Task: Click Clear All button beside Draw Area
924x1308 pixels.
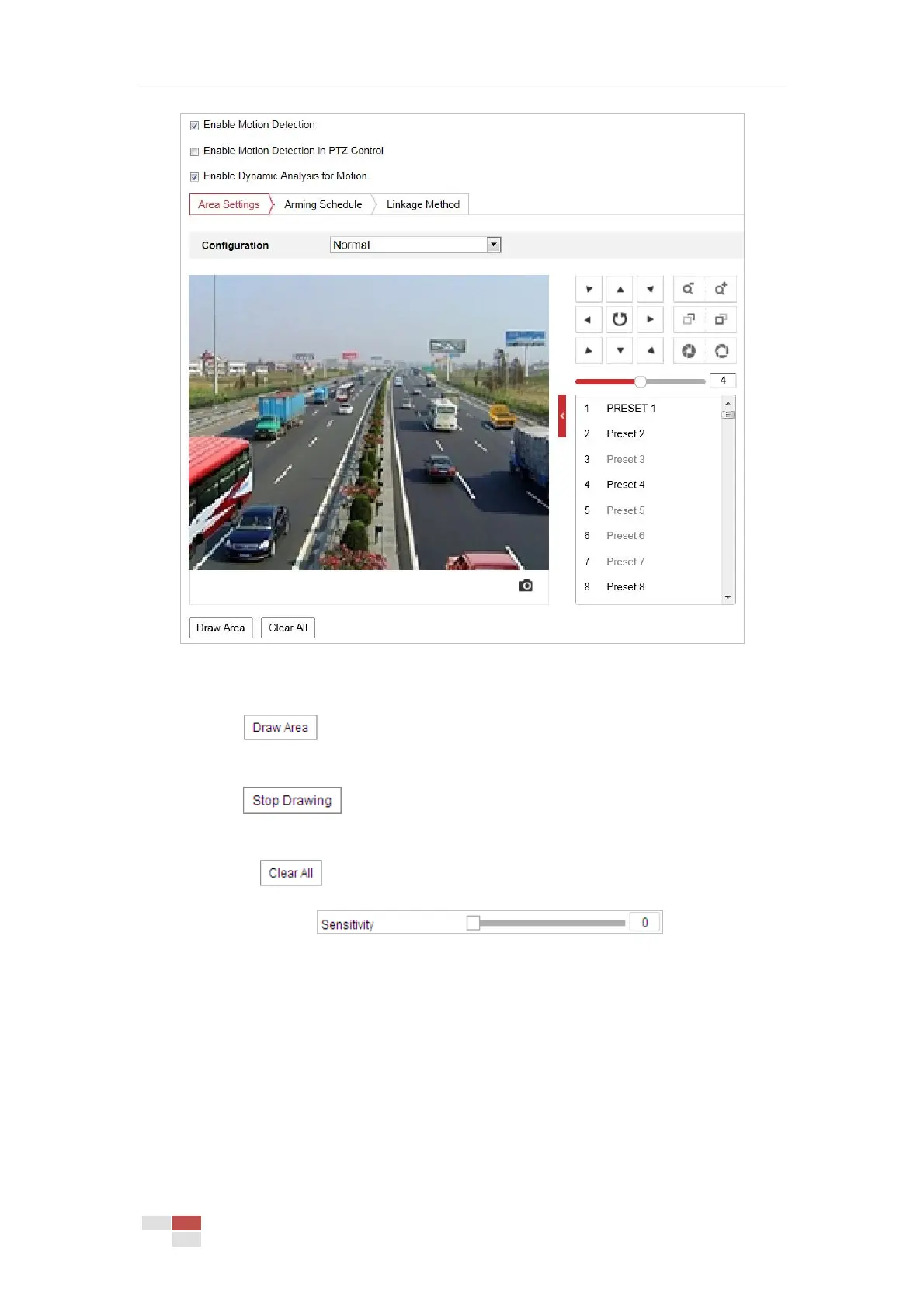Action: pos(288,628)
